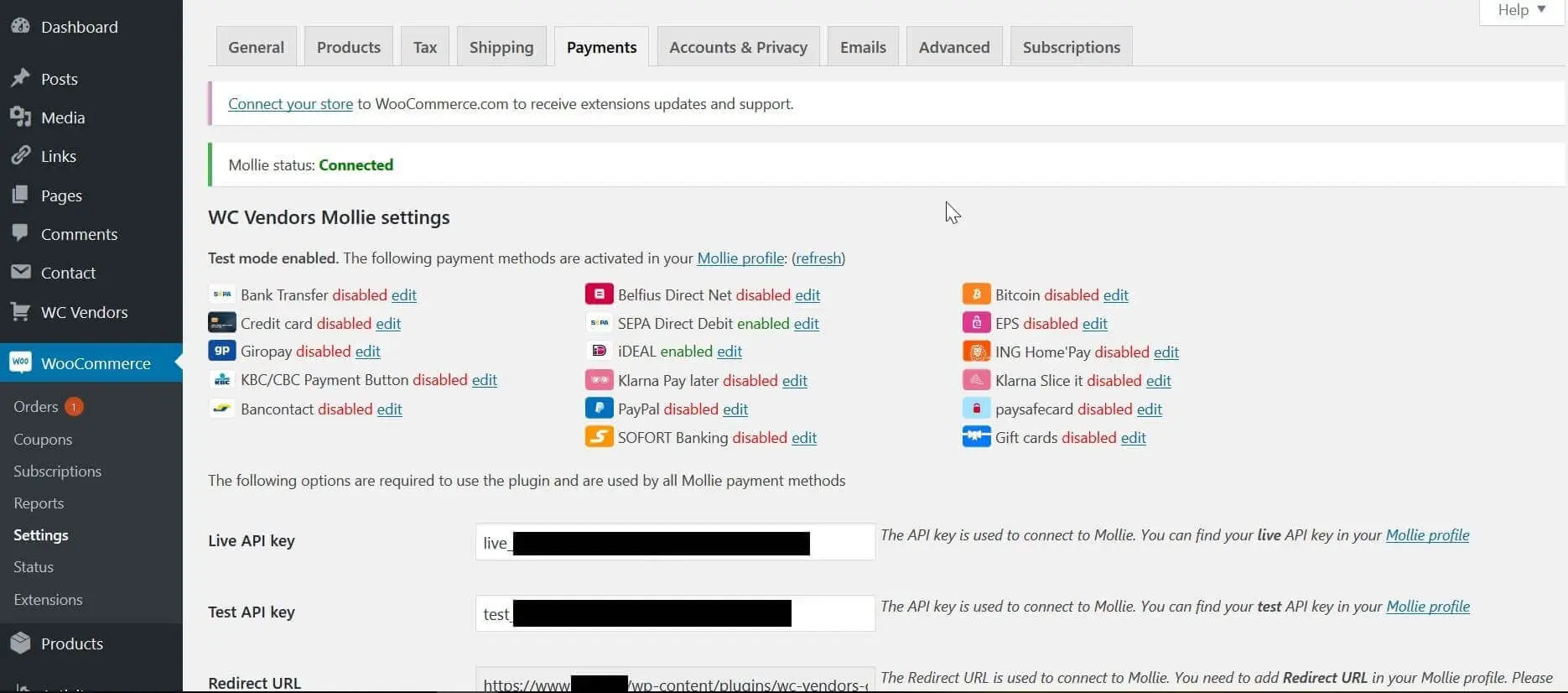Click the Contact envelope icon
This screenshot has width=1568, height=693.
tap(20, 272)
